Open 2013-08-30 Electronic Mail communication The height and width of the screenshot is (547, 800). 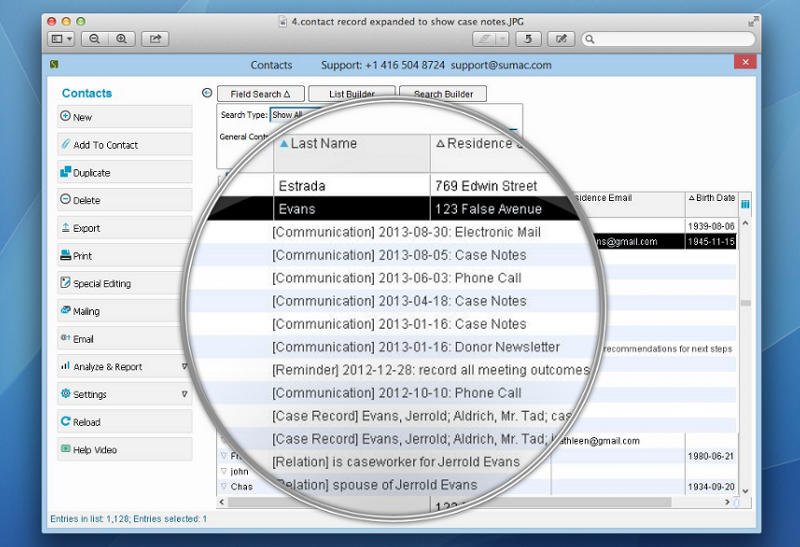(x=406, y=232)
